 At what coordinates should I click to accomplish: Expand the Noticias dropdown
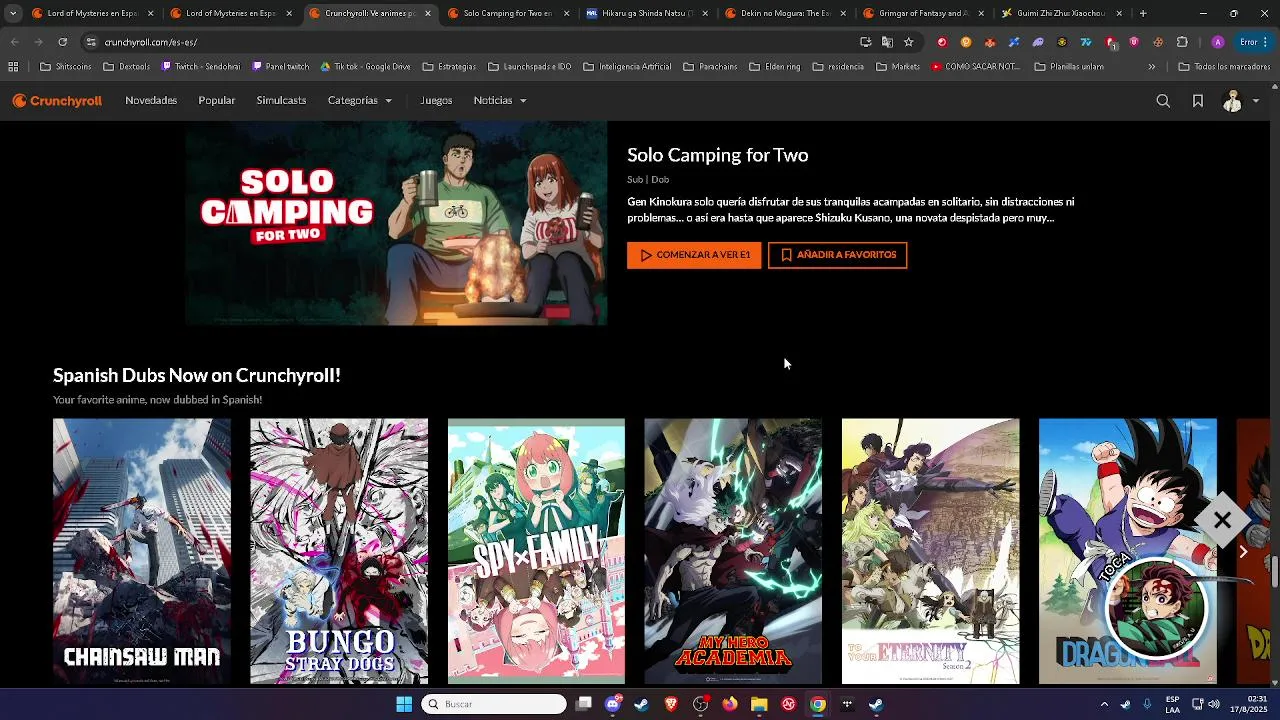click(499, 100)
